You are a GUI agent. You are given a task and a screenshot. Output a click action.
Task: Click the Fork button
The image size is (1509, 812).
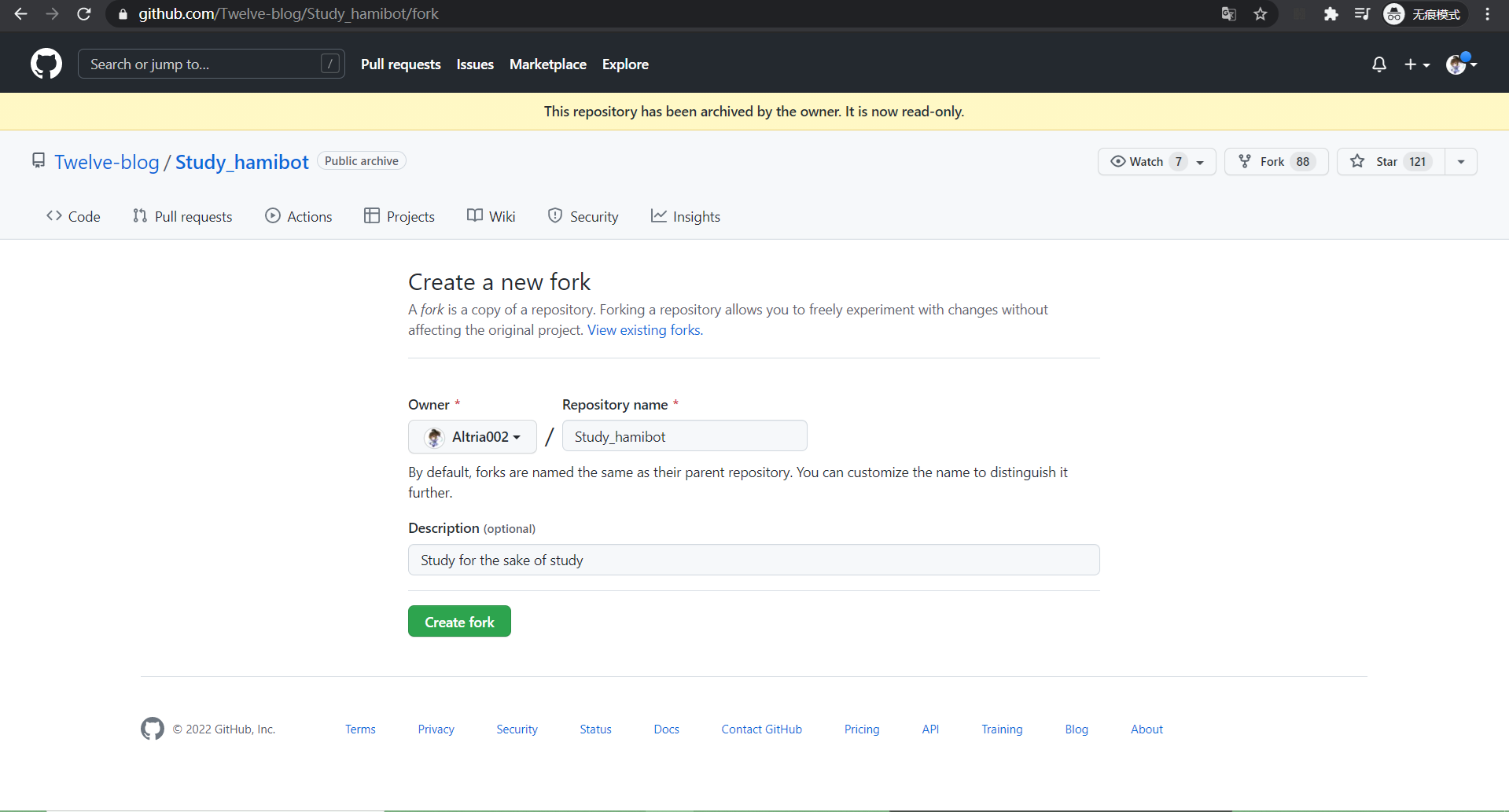coord(1276,161)
